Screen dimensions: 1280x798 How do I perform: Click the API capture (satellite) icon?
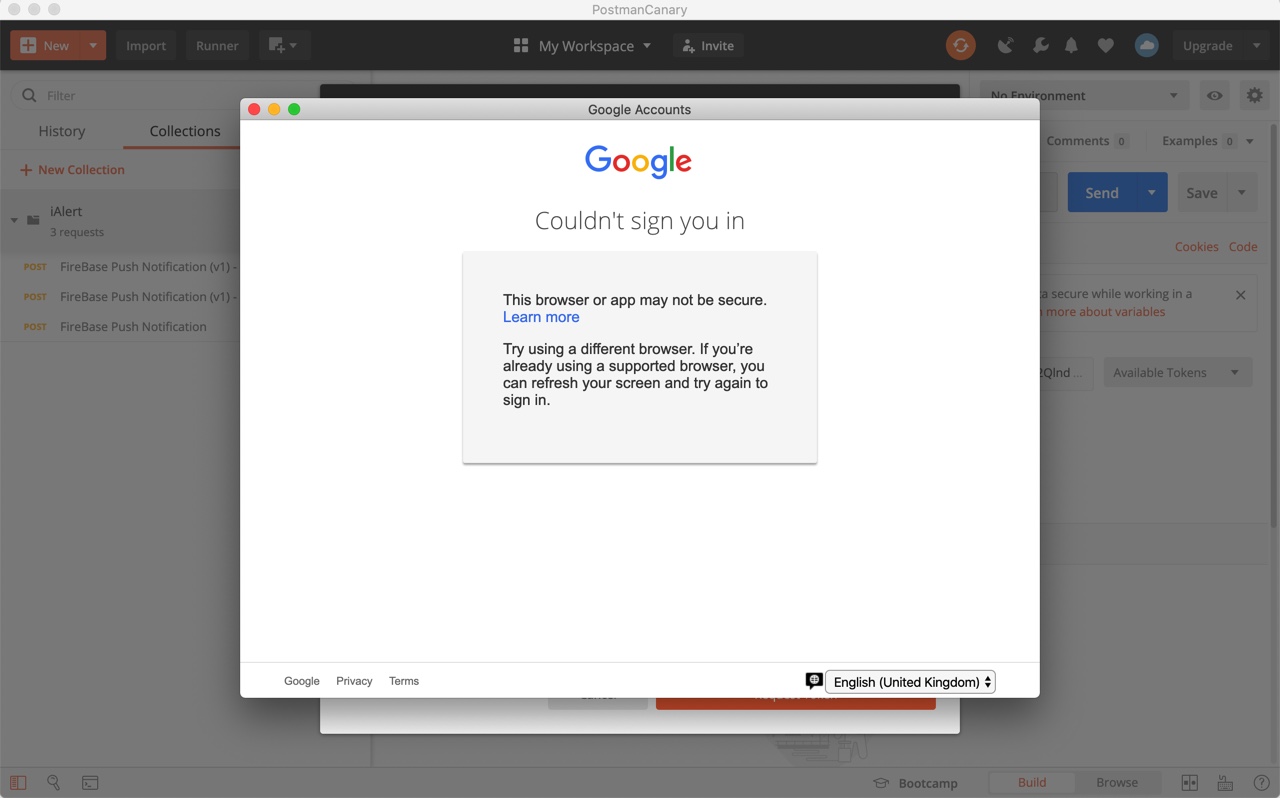click(x=1005, y=45)
